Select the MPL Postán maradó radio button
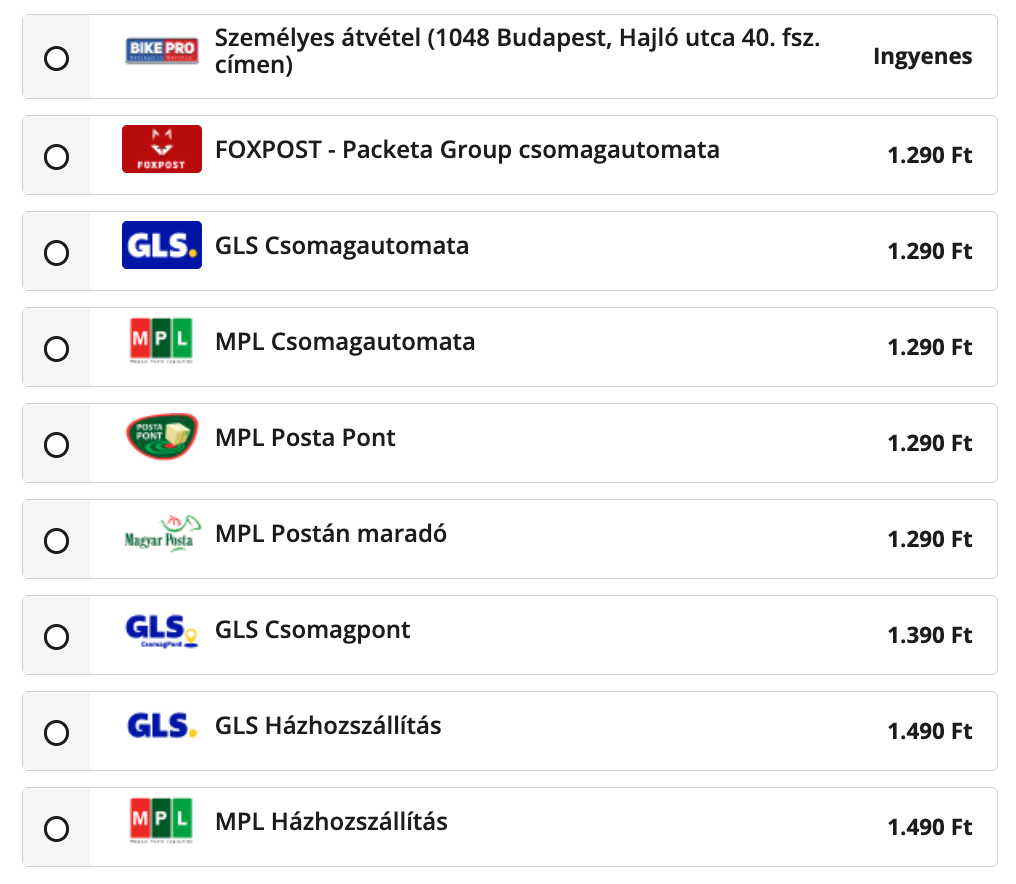The width and height of the screenshot is (1016, 884). click(57, 541)
